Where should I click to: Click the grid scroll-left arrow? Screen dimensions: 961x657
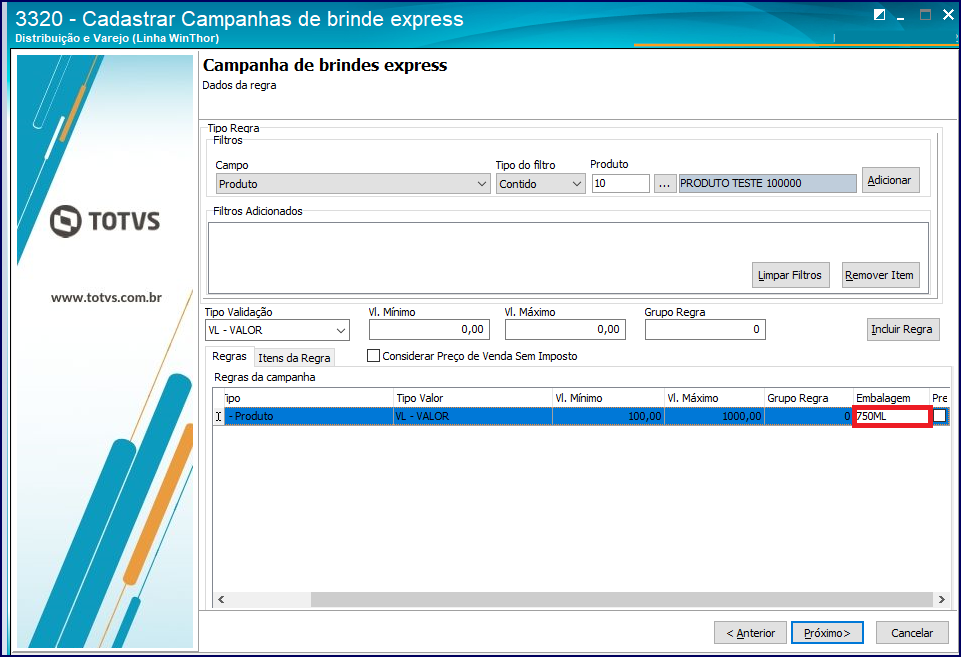(221, 599)
